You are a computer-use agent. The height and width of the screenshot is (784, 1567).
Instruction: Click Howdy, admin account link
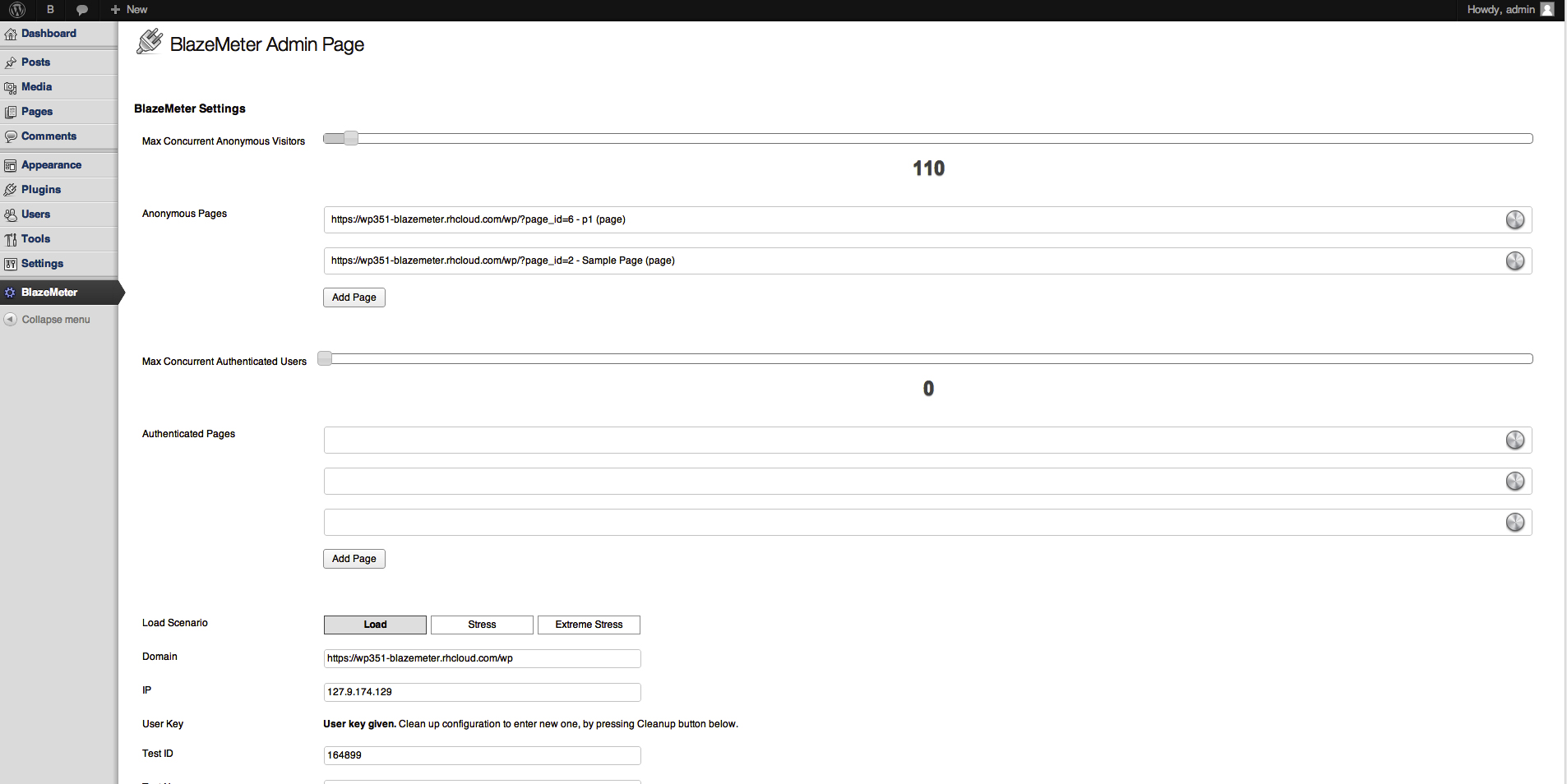(1501, 10)
